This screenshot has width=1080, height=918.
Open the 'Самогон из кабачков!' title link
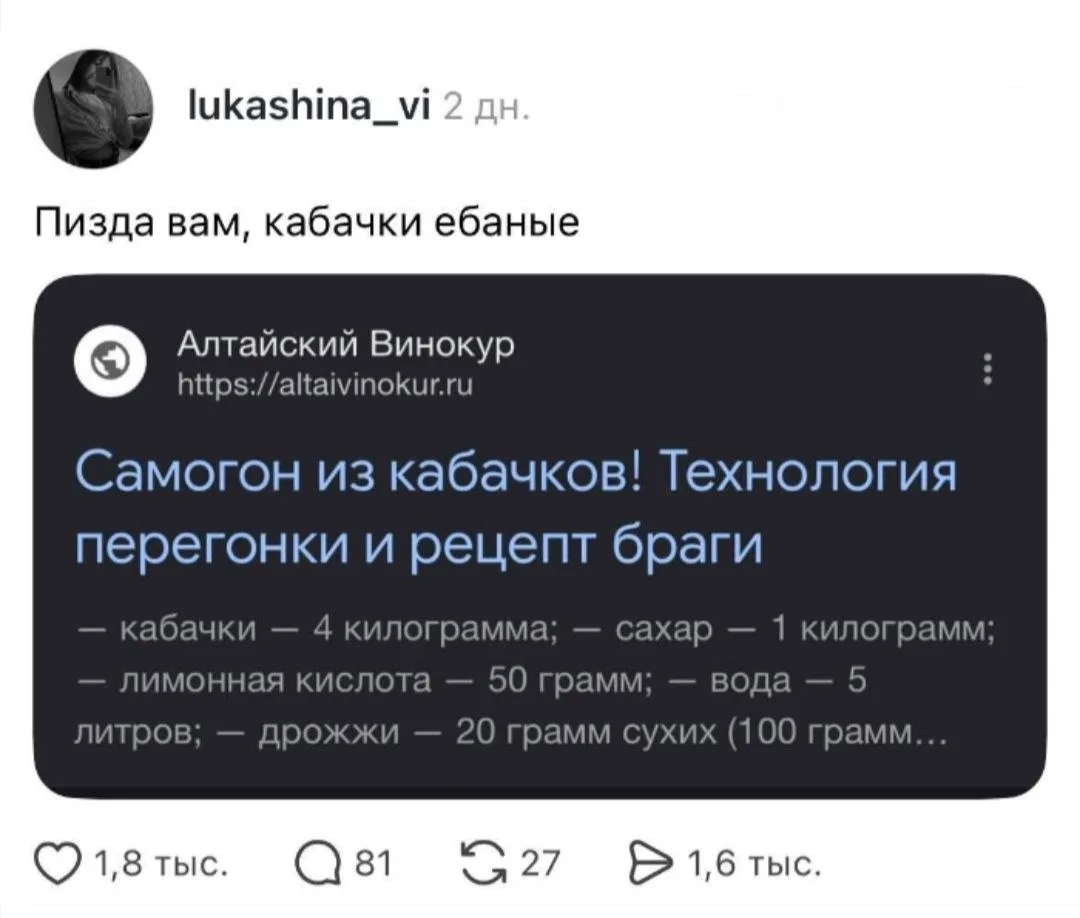(515, 508)
